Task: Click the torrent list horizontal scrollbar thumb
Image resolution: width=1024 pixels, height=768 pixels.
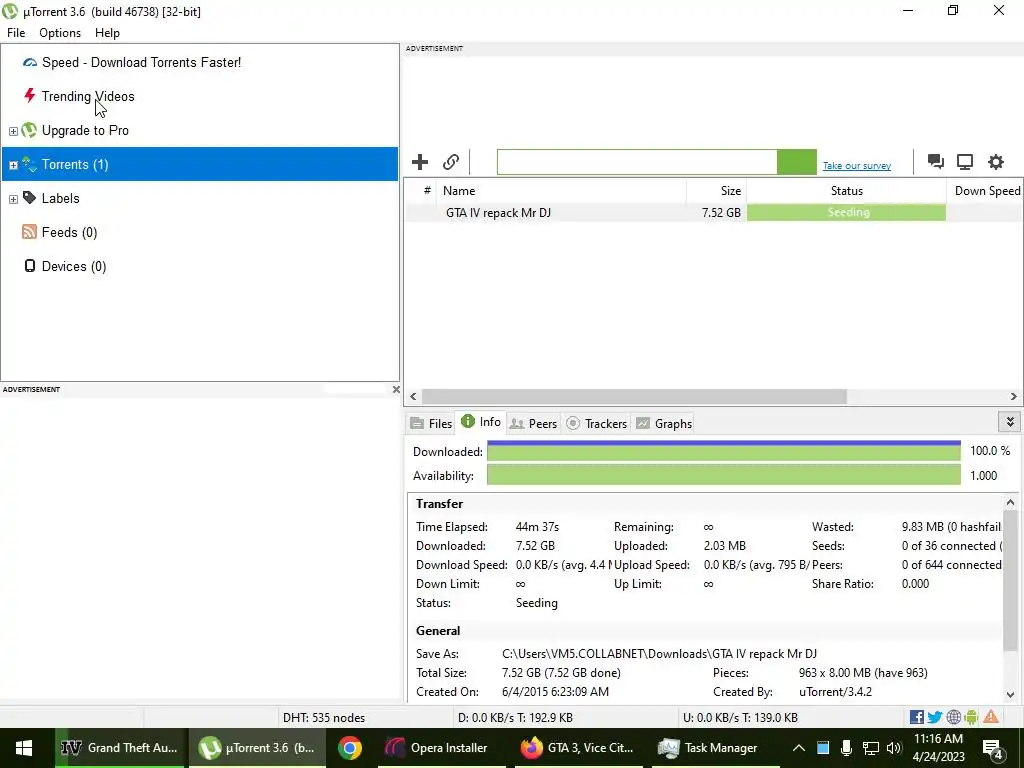Action: pos(634,396)
